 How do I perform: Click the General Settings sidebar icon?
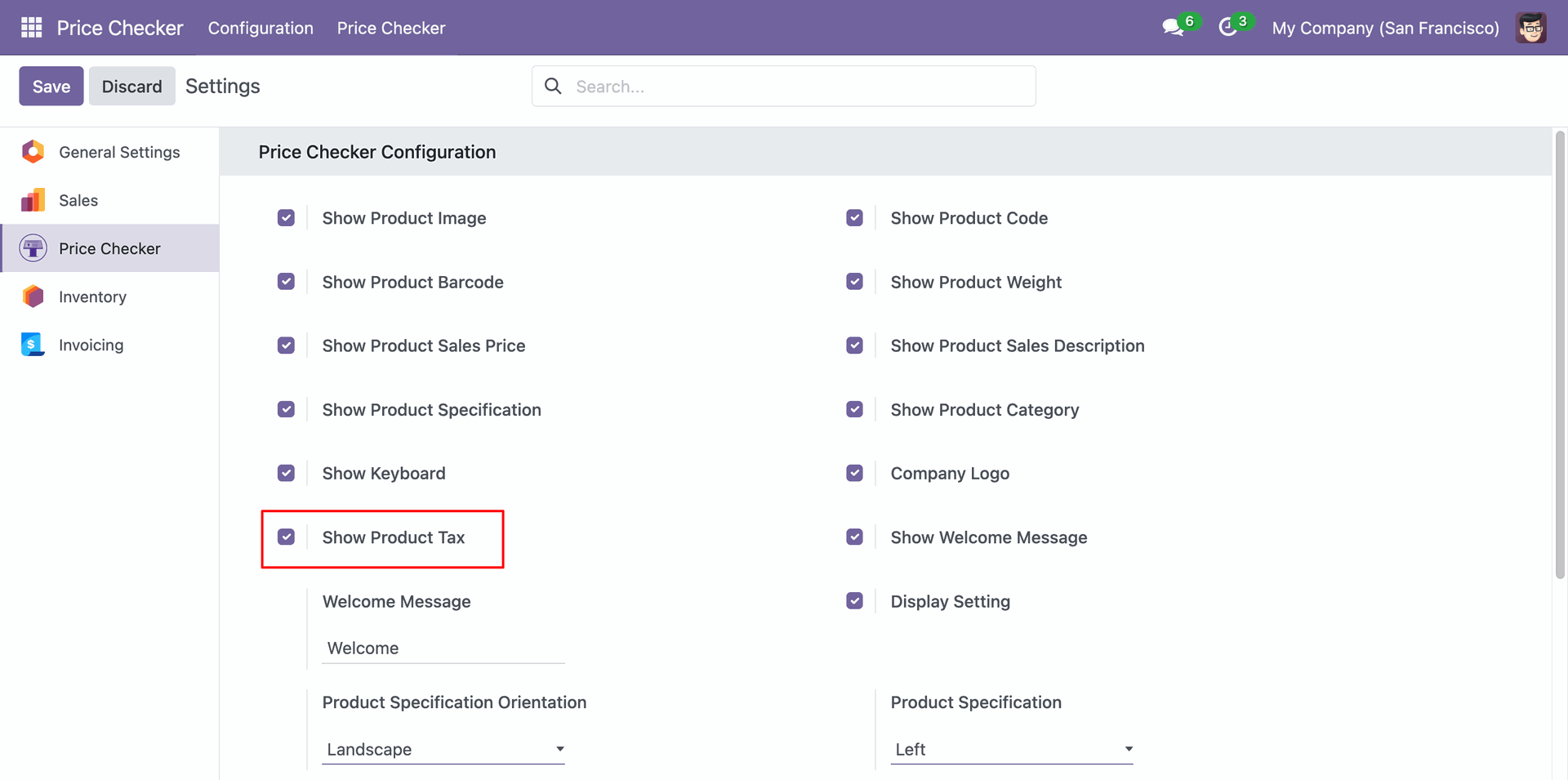(33, 152)
